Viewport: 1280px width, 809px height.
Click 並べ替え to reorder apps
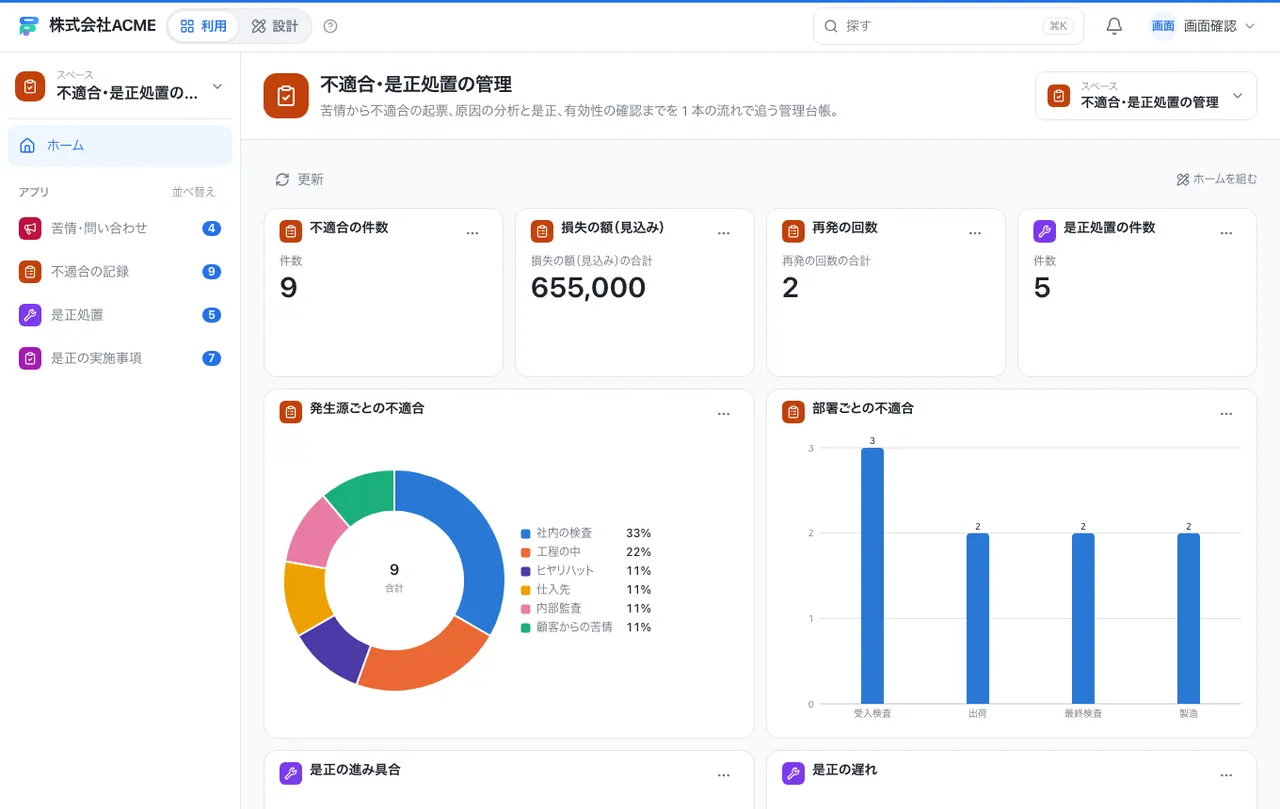pyautogui.click(x=193, y=192)
